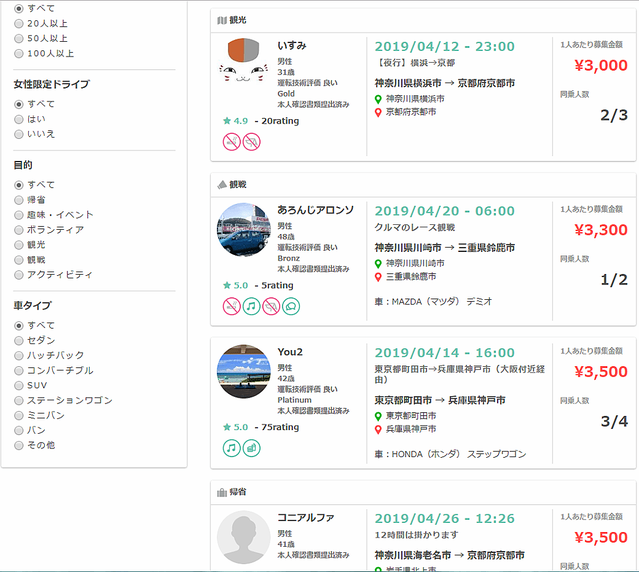The image size is (639, 572).
Task: Select the ミニバン car type option
Action: [x=19, y=415]
